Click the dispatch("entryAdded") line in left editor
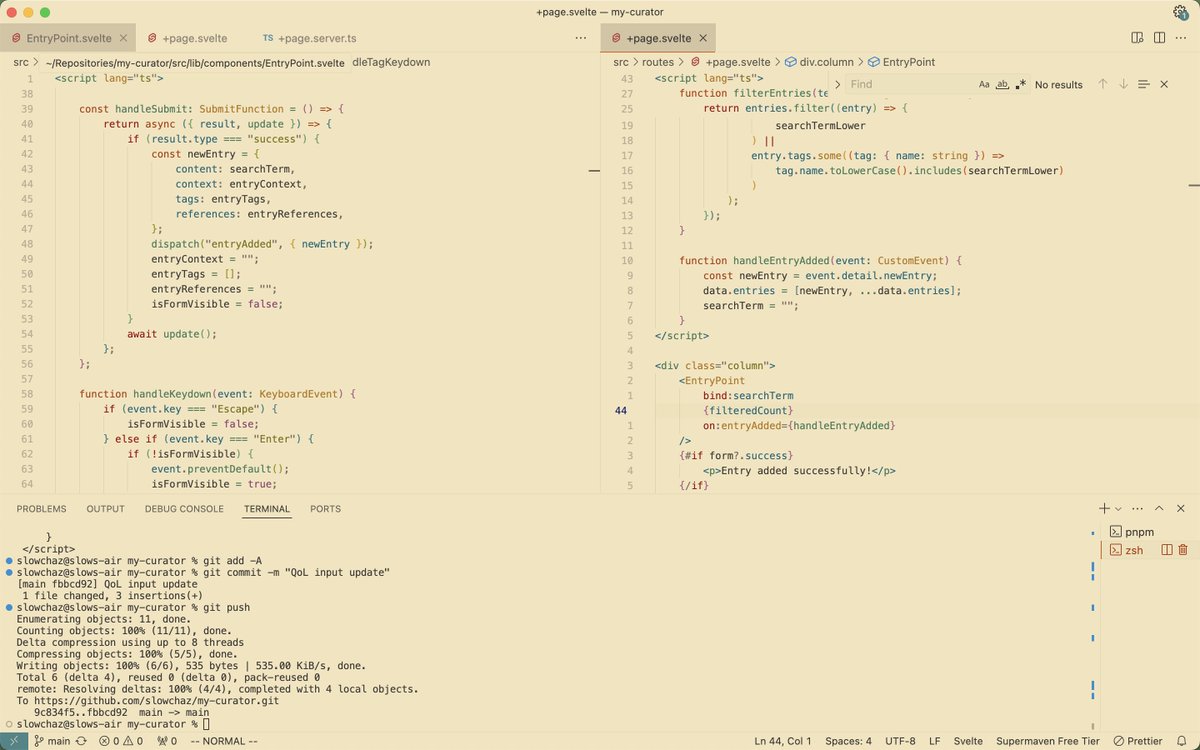1200x750 pixels. [263, 243]
